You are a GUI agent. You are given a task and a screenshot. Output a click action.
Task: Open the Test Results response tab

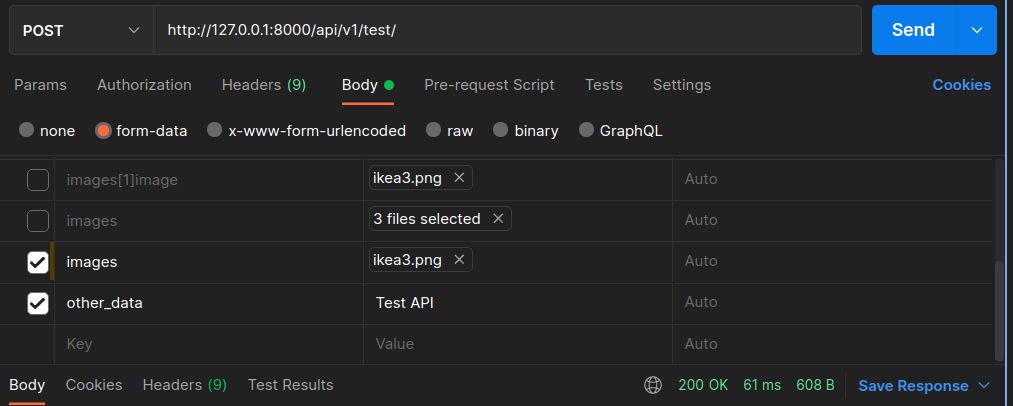290,385
